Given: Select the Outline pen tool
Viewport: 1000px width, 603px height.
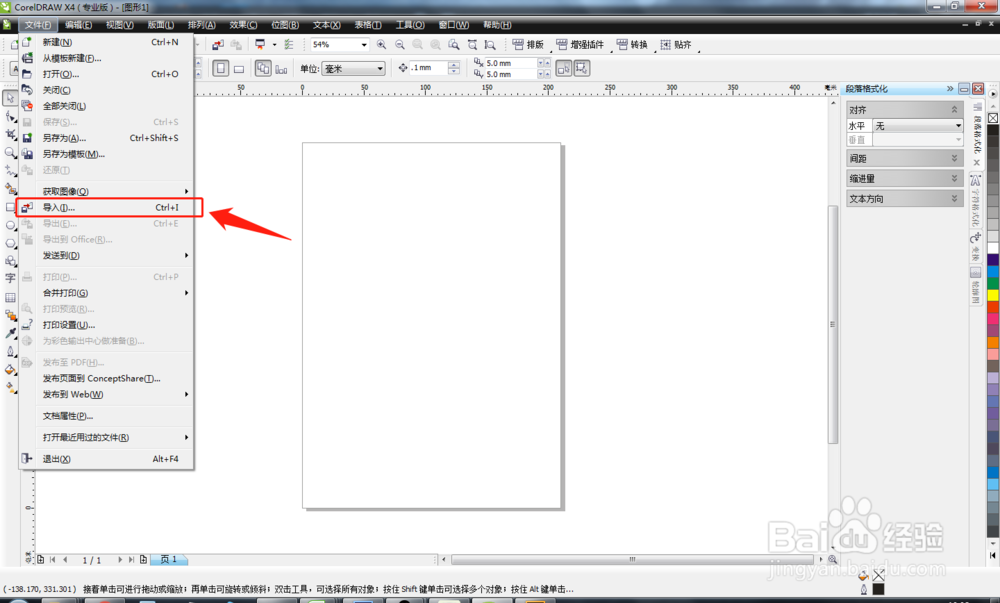Looking at the screenshot, I should point(10,351).
